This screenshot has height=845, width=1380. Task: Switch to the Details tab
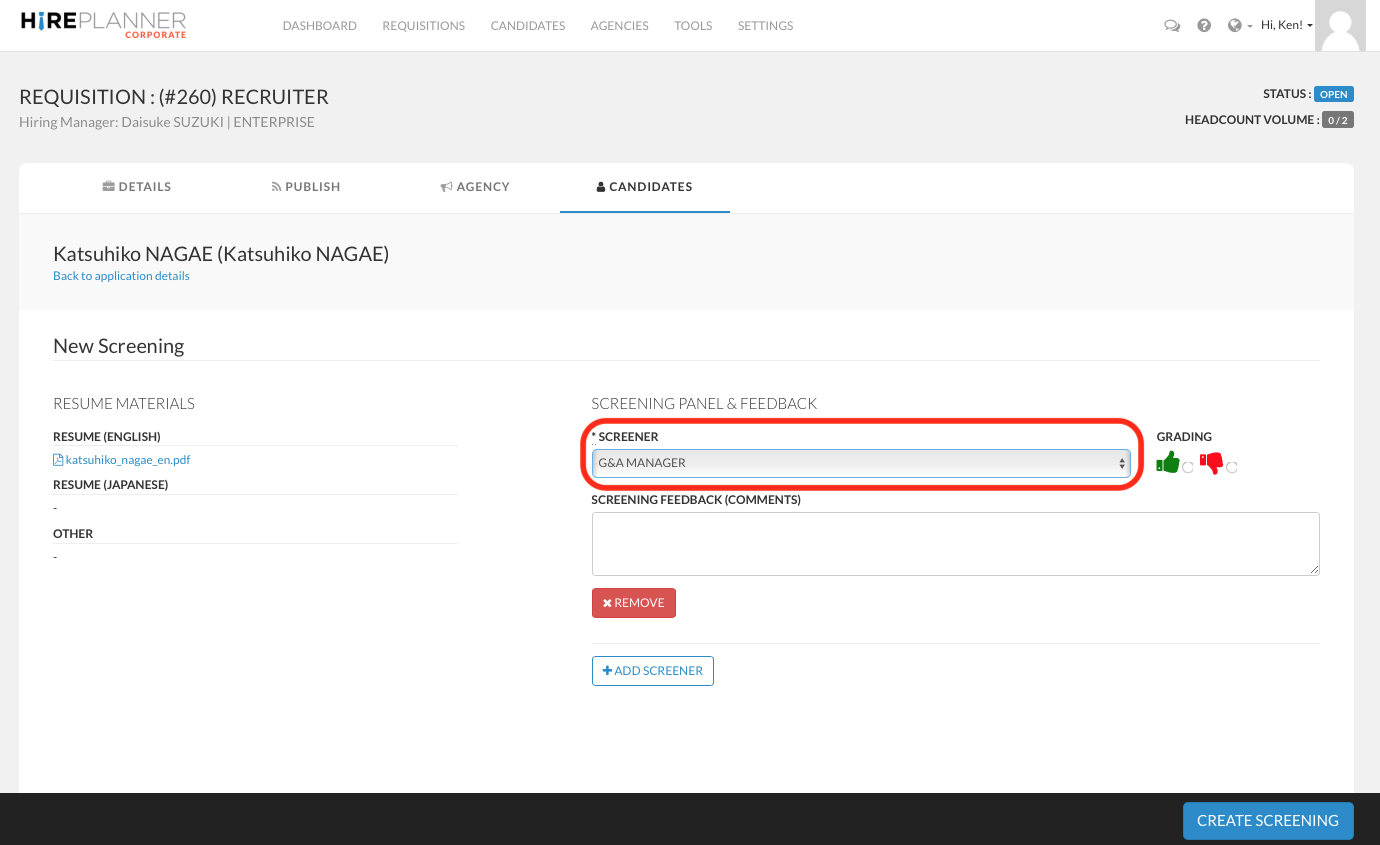coord(137,187)
